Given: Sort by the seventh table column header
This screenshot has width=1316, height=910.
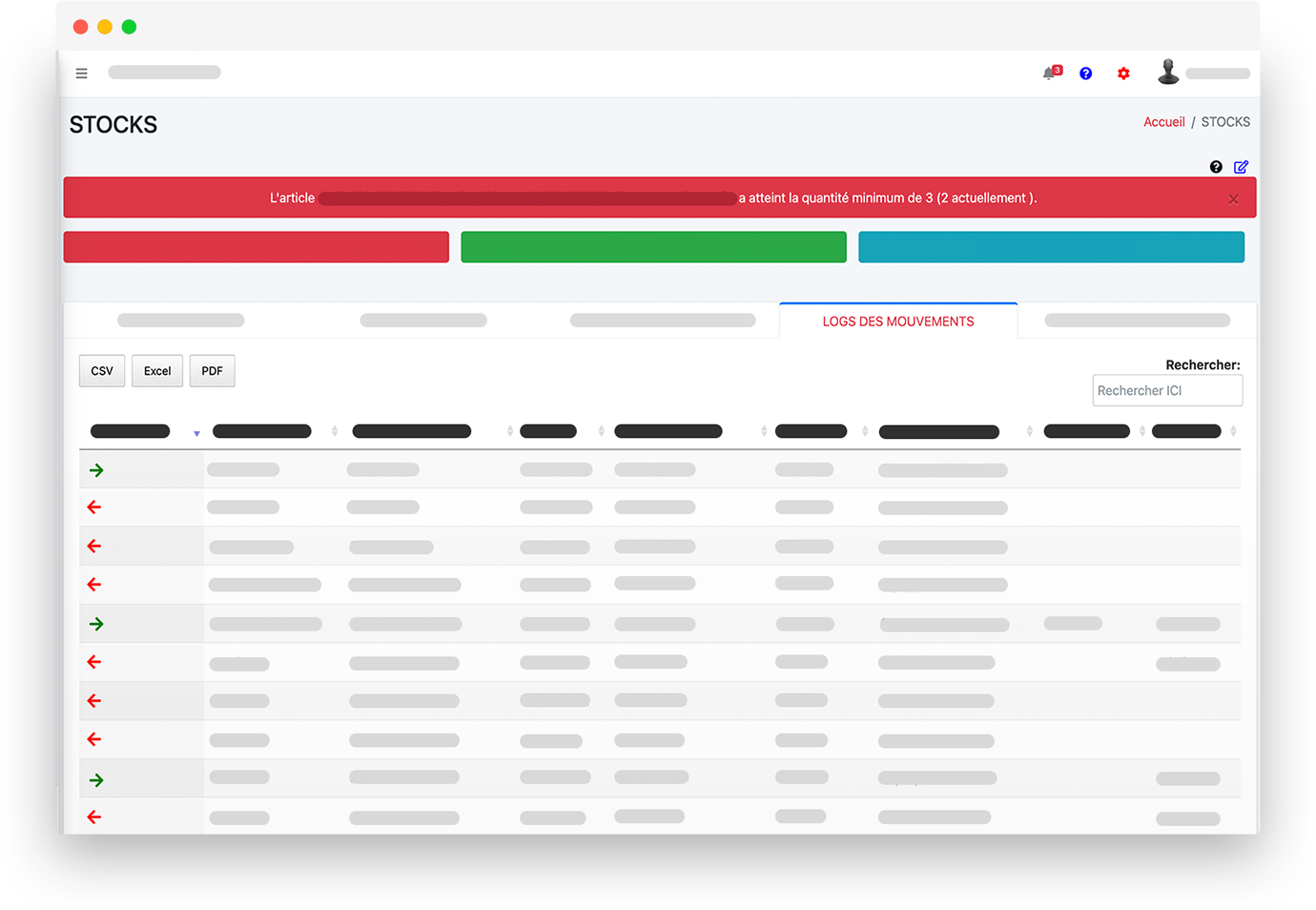Looking at the screenshot, I should pos(939,432).
